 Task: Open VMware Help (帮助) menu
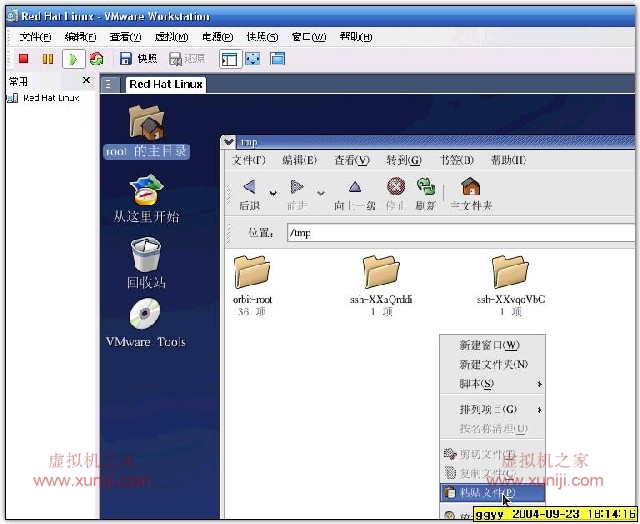coord(356,37)
